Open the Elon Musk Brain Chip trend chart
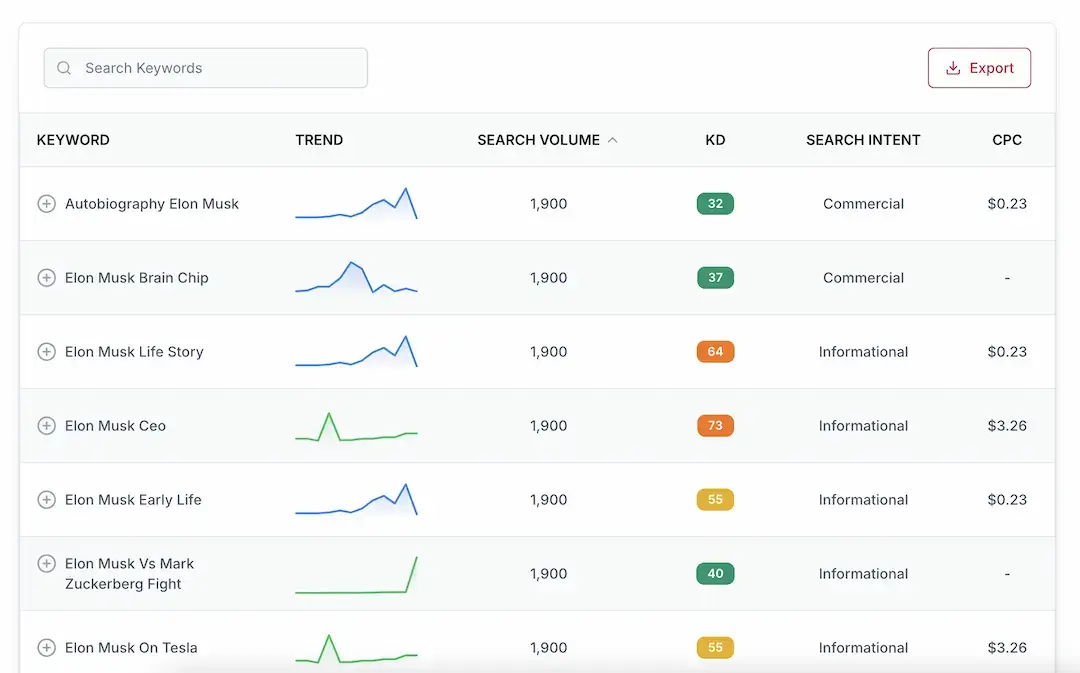 356,278
